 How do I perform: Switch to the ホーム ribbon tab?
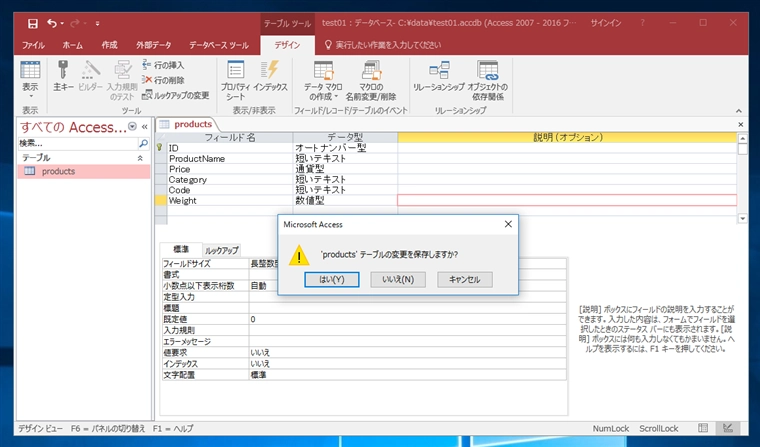(x=73, y=45)
